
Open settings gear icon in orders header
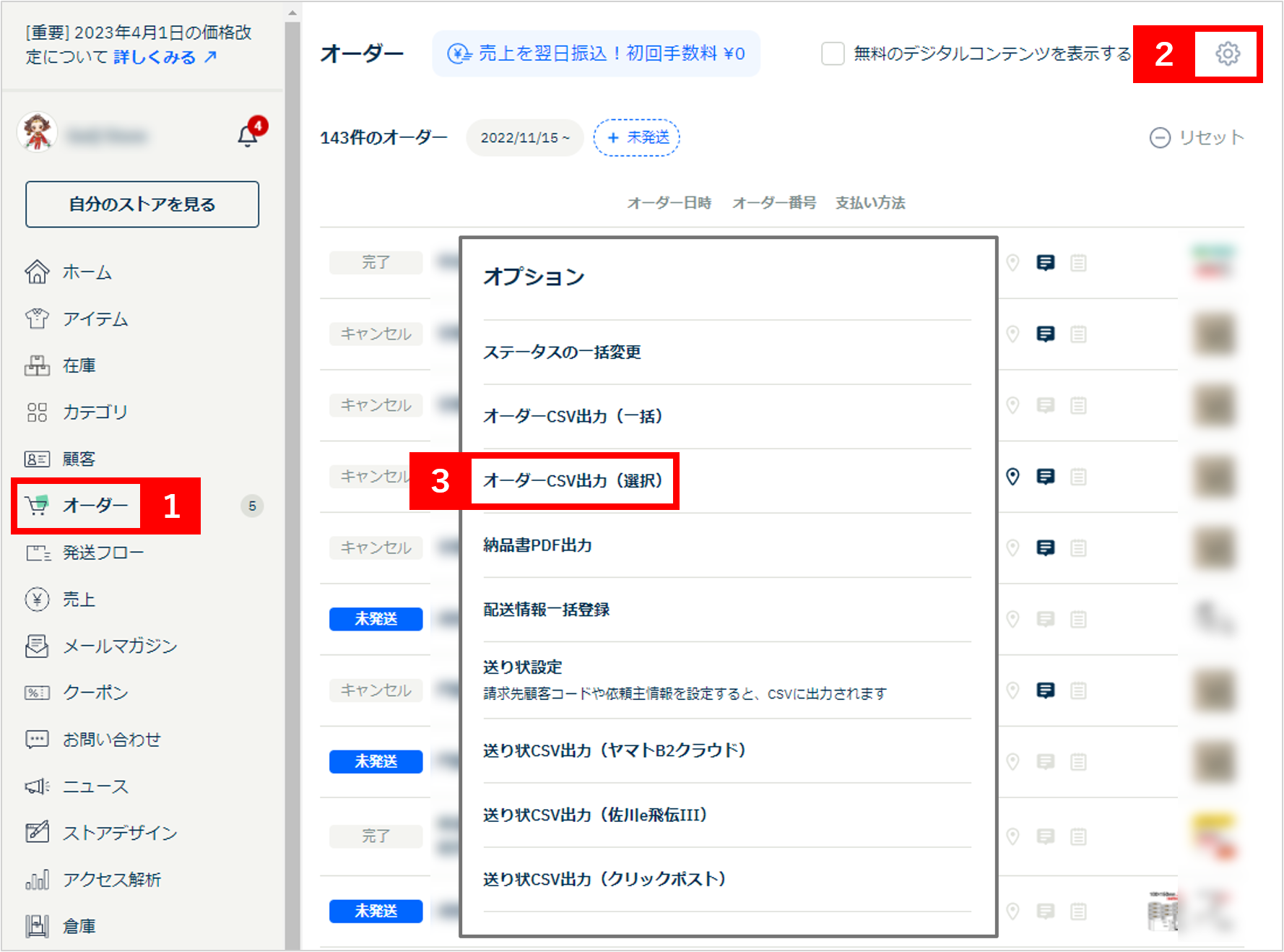click(1228, 53)
